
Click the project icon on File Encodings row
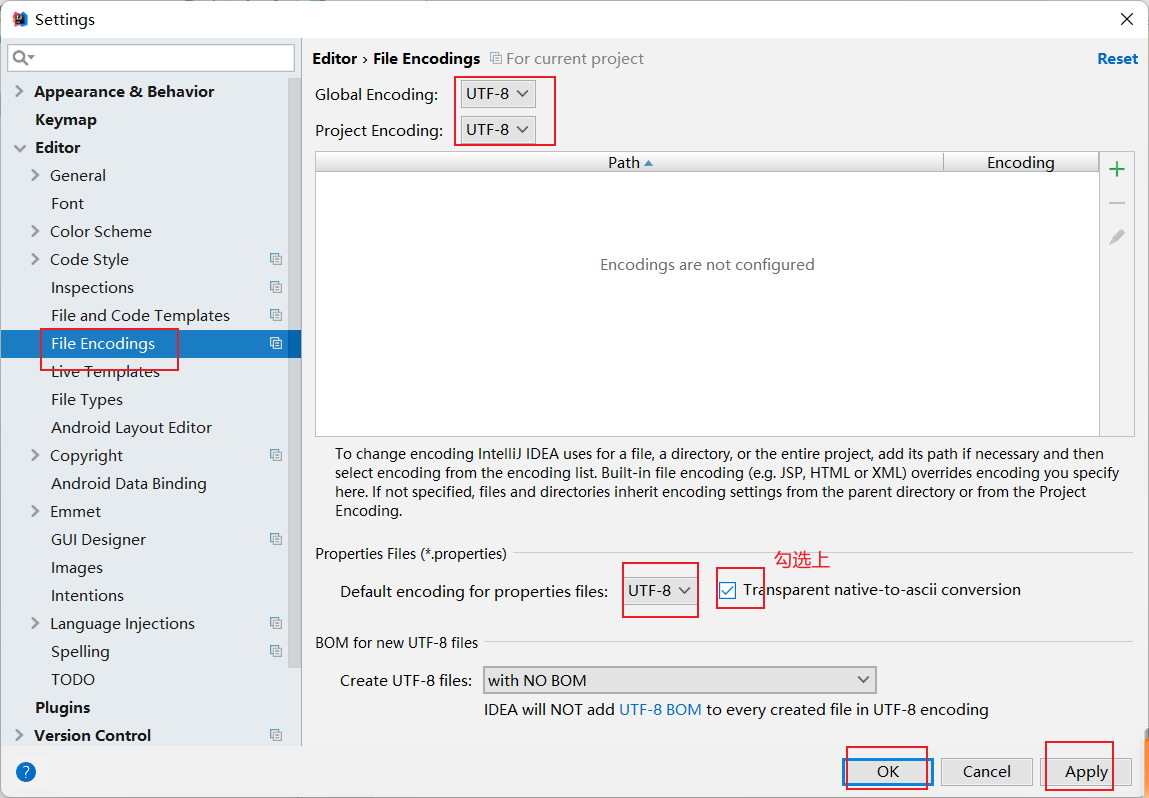click(x=276, y=343)
